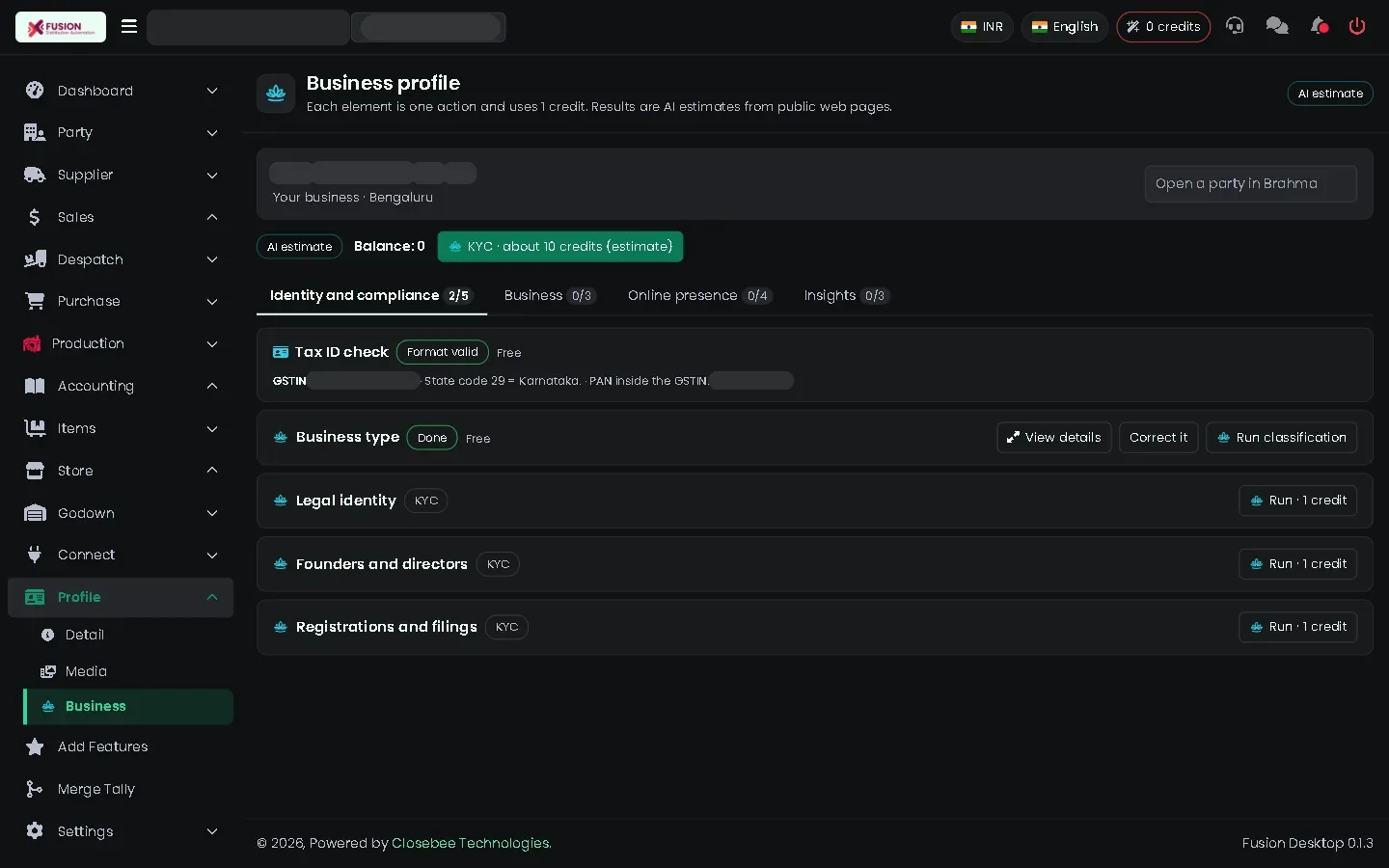Toggle the hamburger sidebar menu

pyautogui.click(x=128, y=26)
